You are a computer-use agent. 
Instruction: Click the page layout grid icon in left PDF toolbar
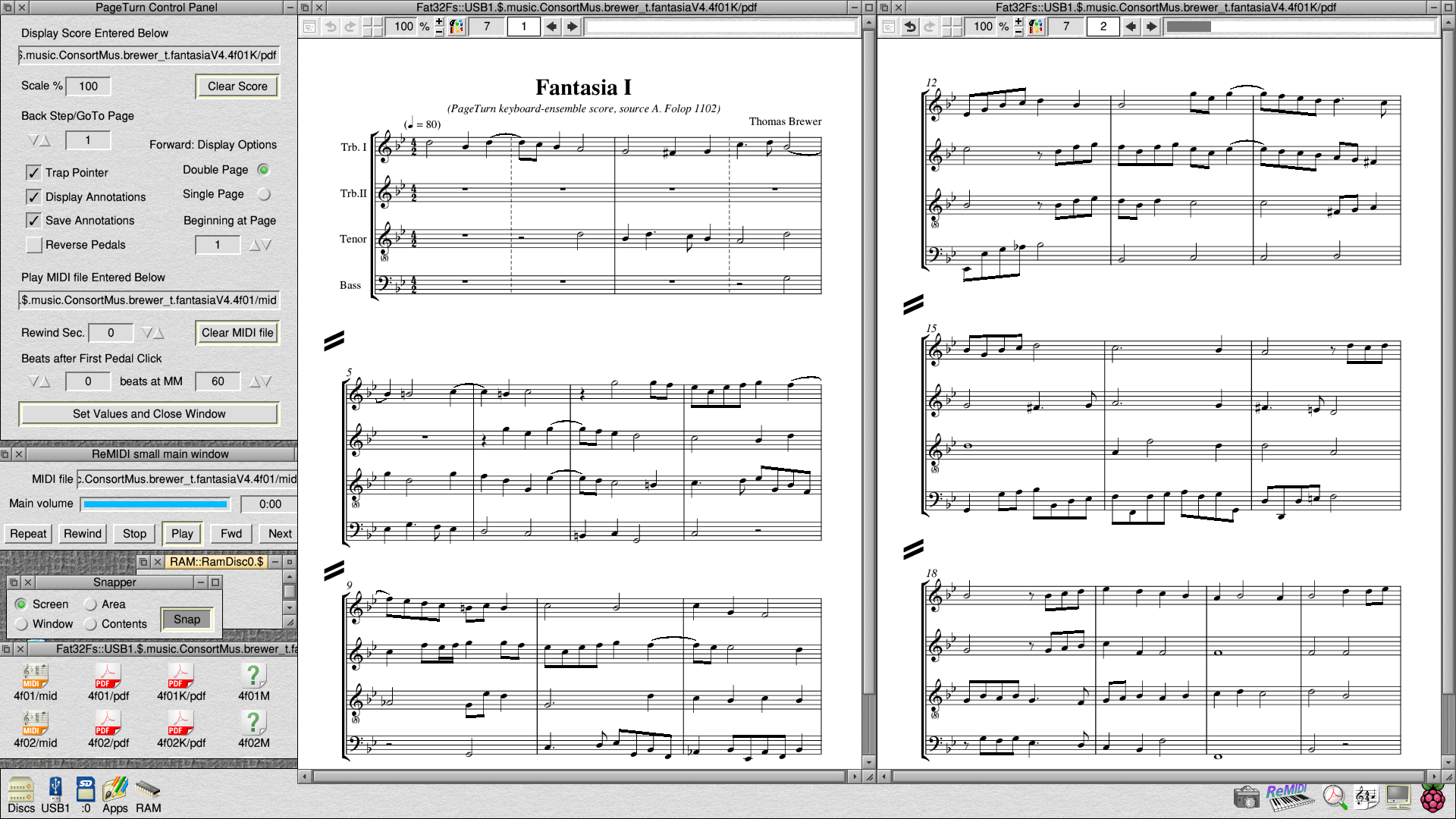coord(372,27)
